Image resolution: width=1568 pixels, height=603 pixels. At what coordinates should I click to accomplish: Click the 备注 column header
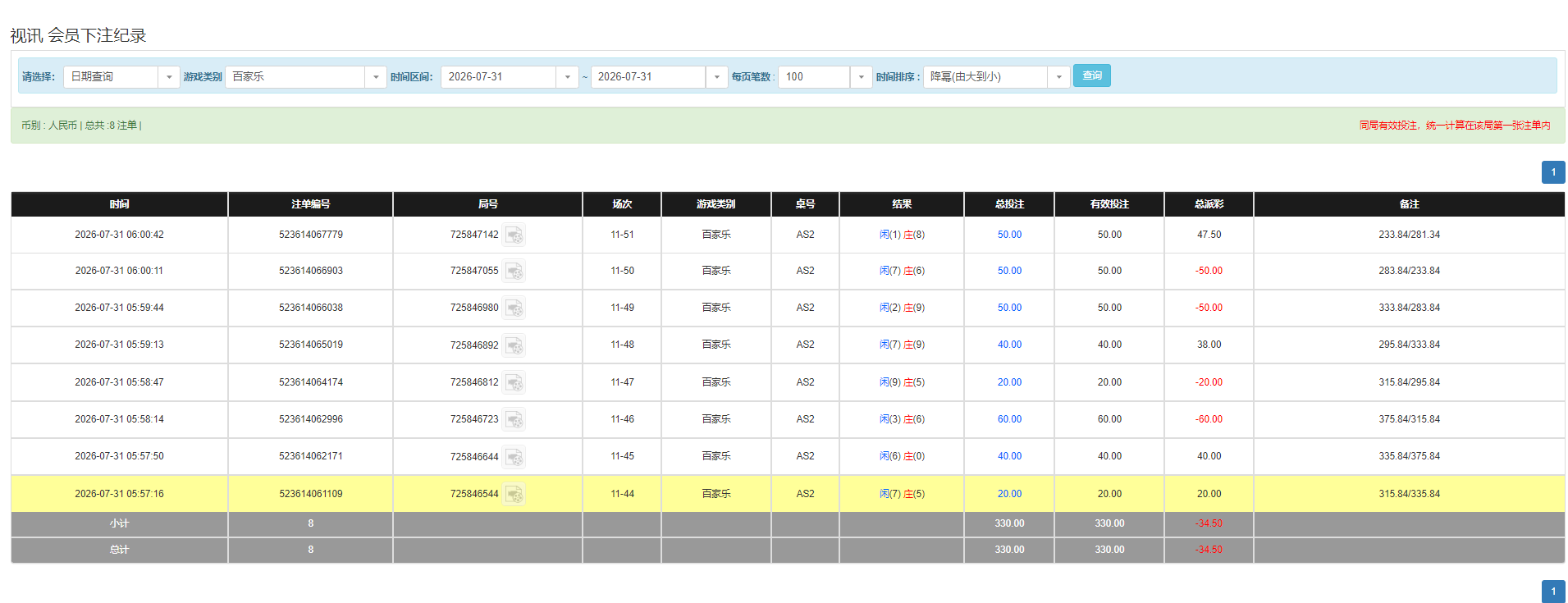[x=1409, y=204]
